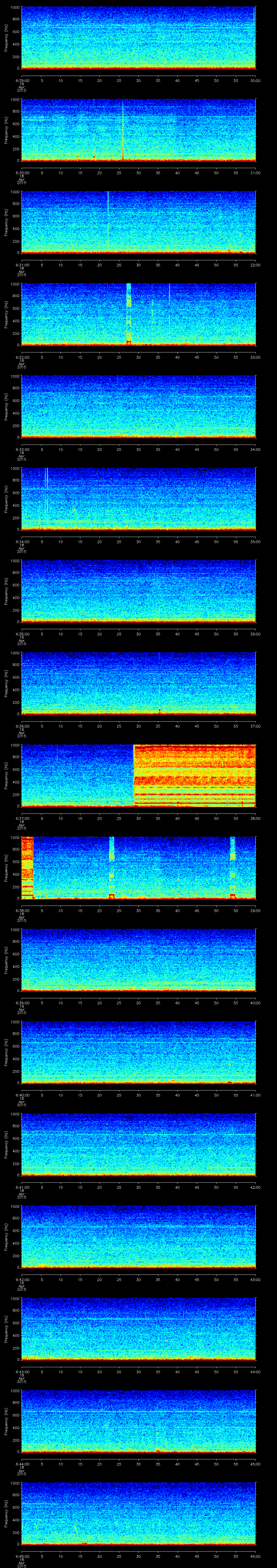Click the wide cyan burst near 27 s in the 6:32:00 spectrogram
Image resolution: width=277 pixels, height=1568 pixels.
(129, 315)
